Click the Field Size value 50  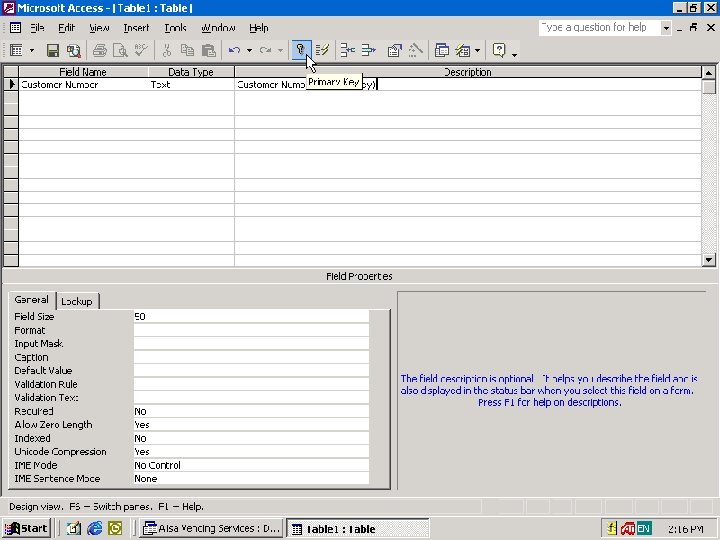(251, 316)
